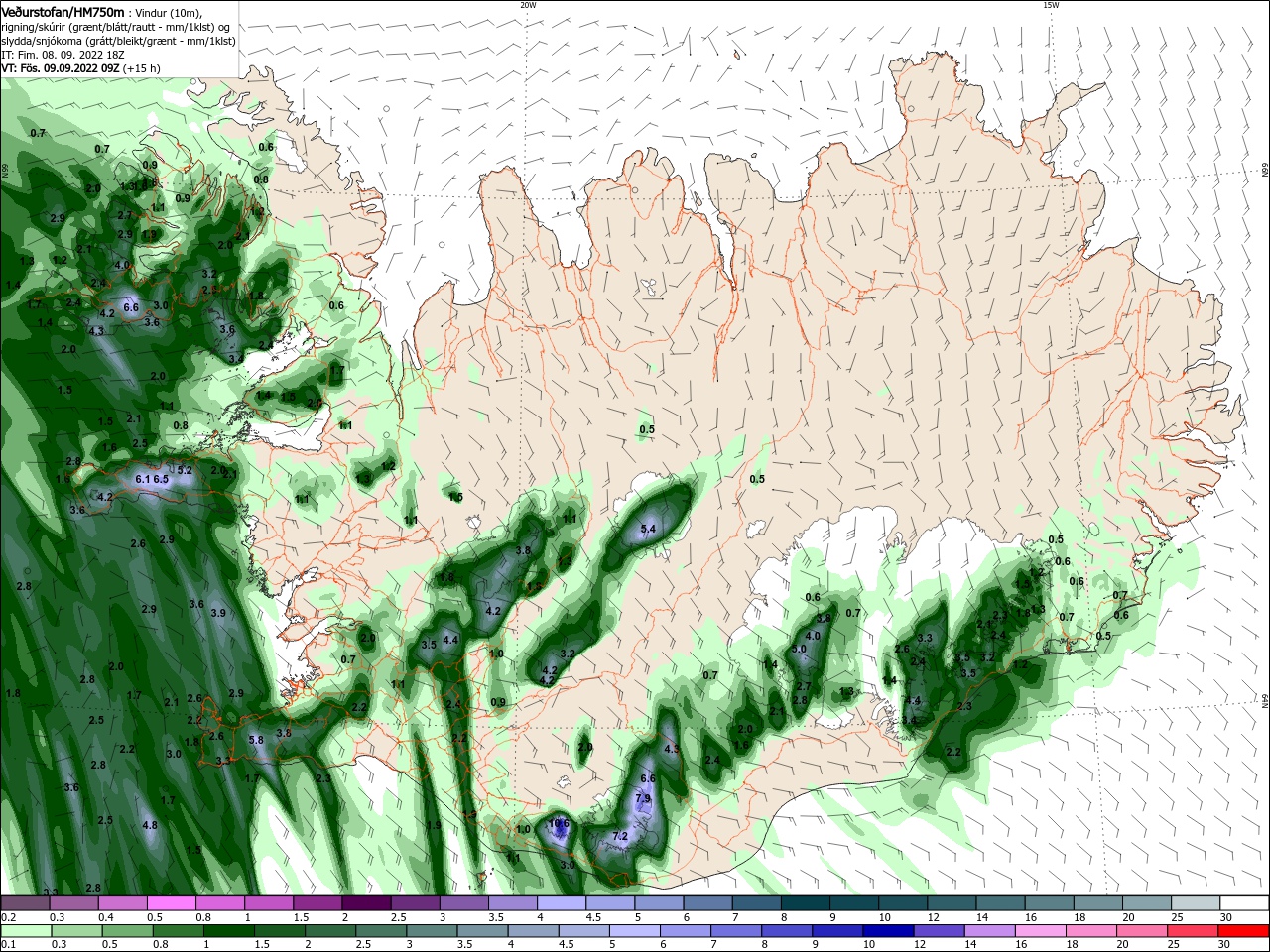This screenshot has width=1270, height=952.
Task: Select the white snow legend swatch at 30
Action: click(1242, 903)
